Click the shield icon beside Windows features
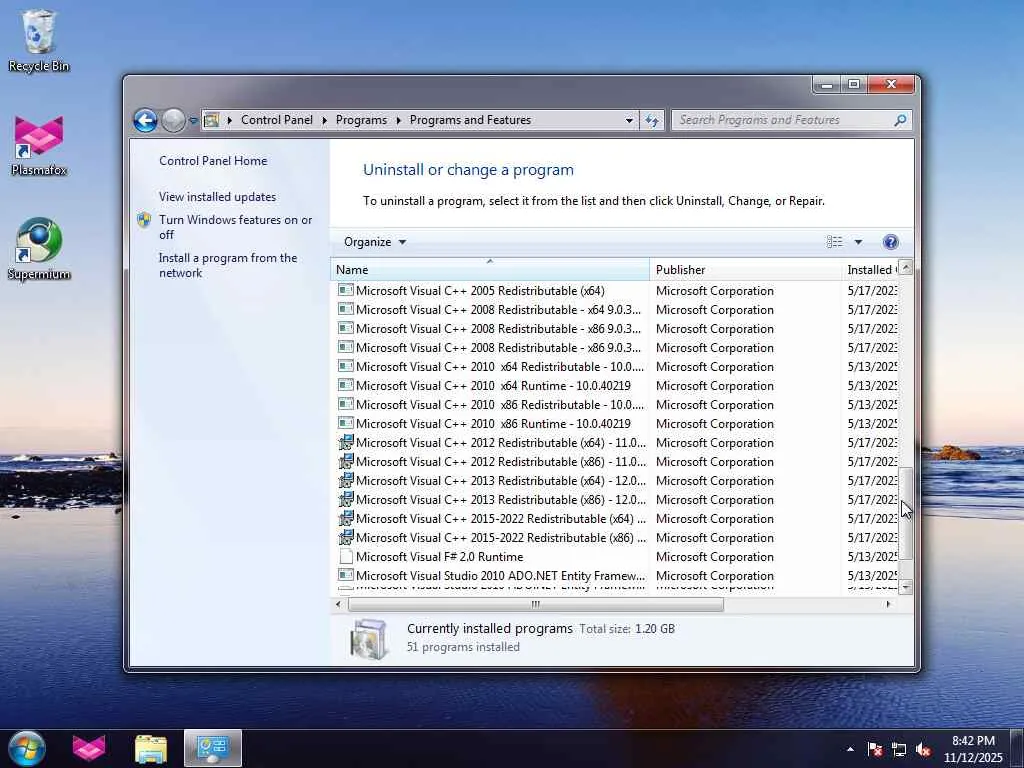The height and width of the screenshot is (768, 1024). coord(144,220)
